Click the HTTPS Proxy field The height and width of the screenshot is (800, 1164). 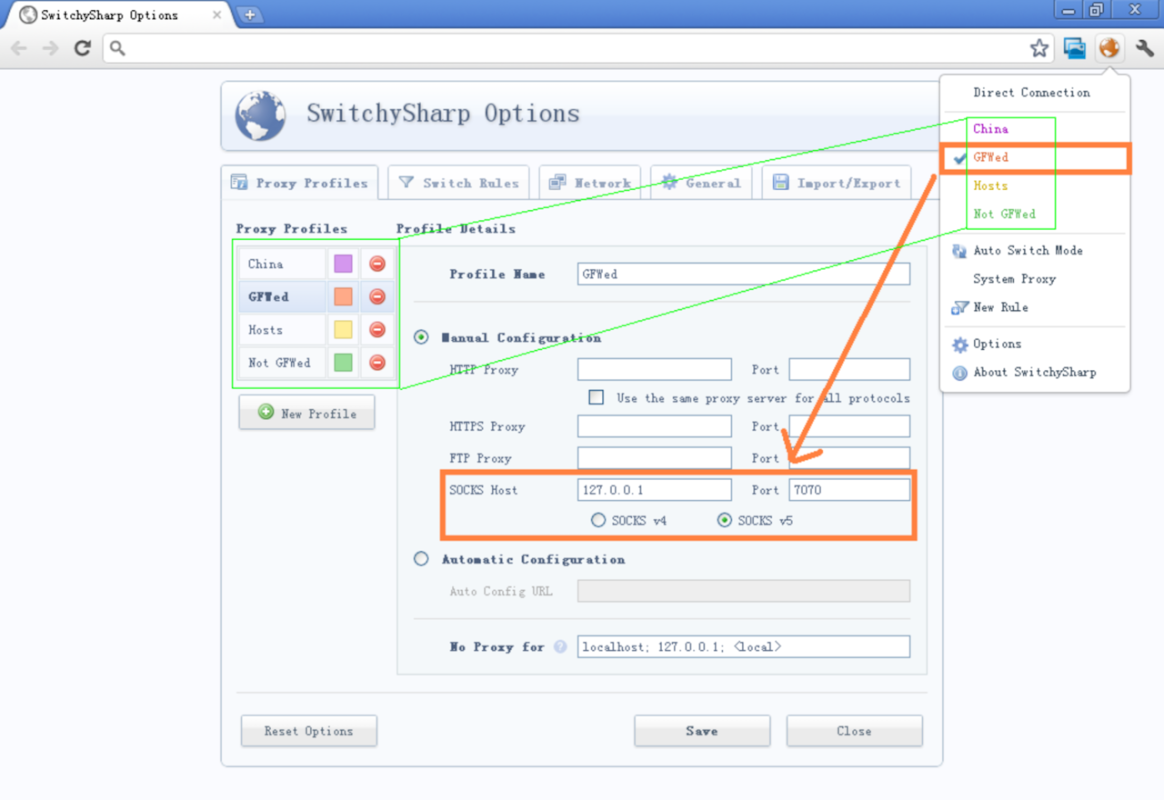click(x=654, y=426)
